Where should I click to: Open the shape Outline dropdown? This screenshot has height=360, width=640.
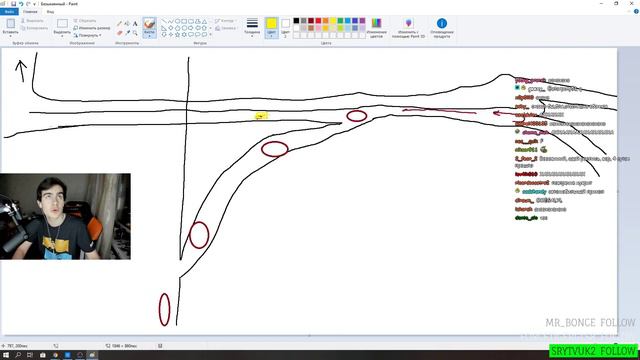[x=225, y=21]
